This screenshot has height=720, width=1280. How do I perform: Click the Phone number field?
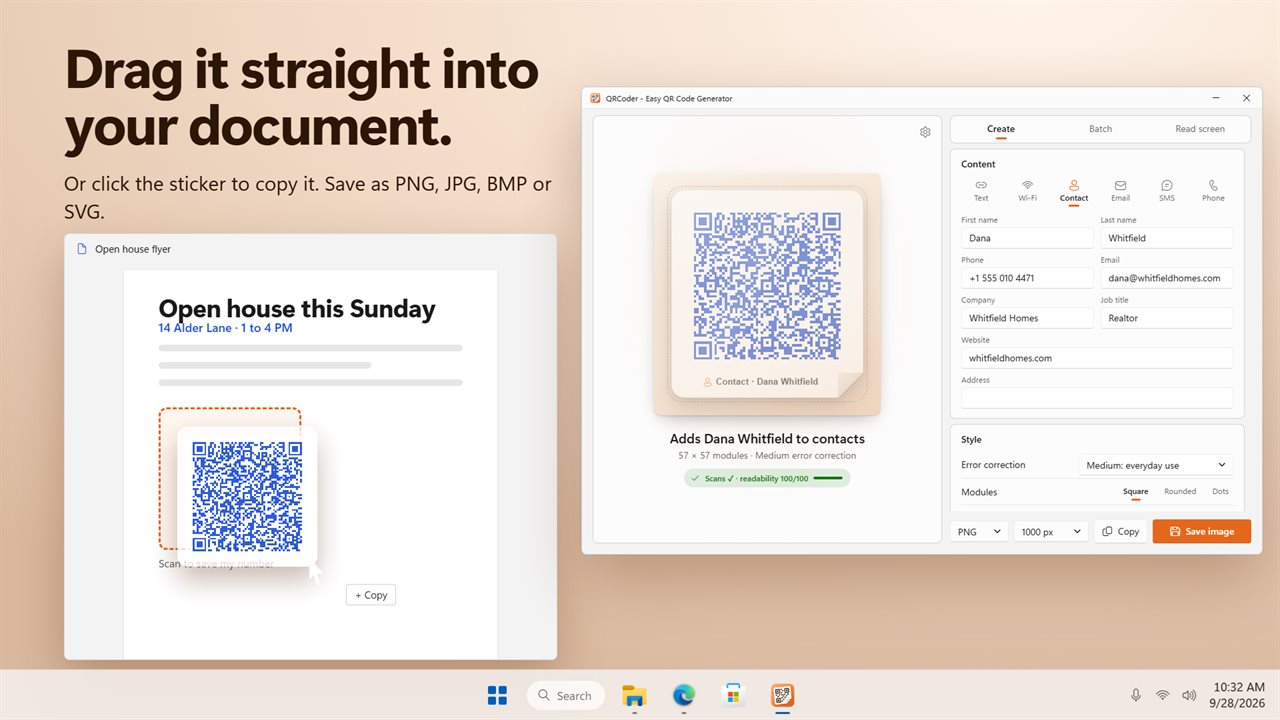pyautogui.click(x=1027, y=278)
